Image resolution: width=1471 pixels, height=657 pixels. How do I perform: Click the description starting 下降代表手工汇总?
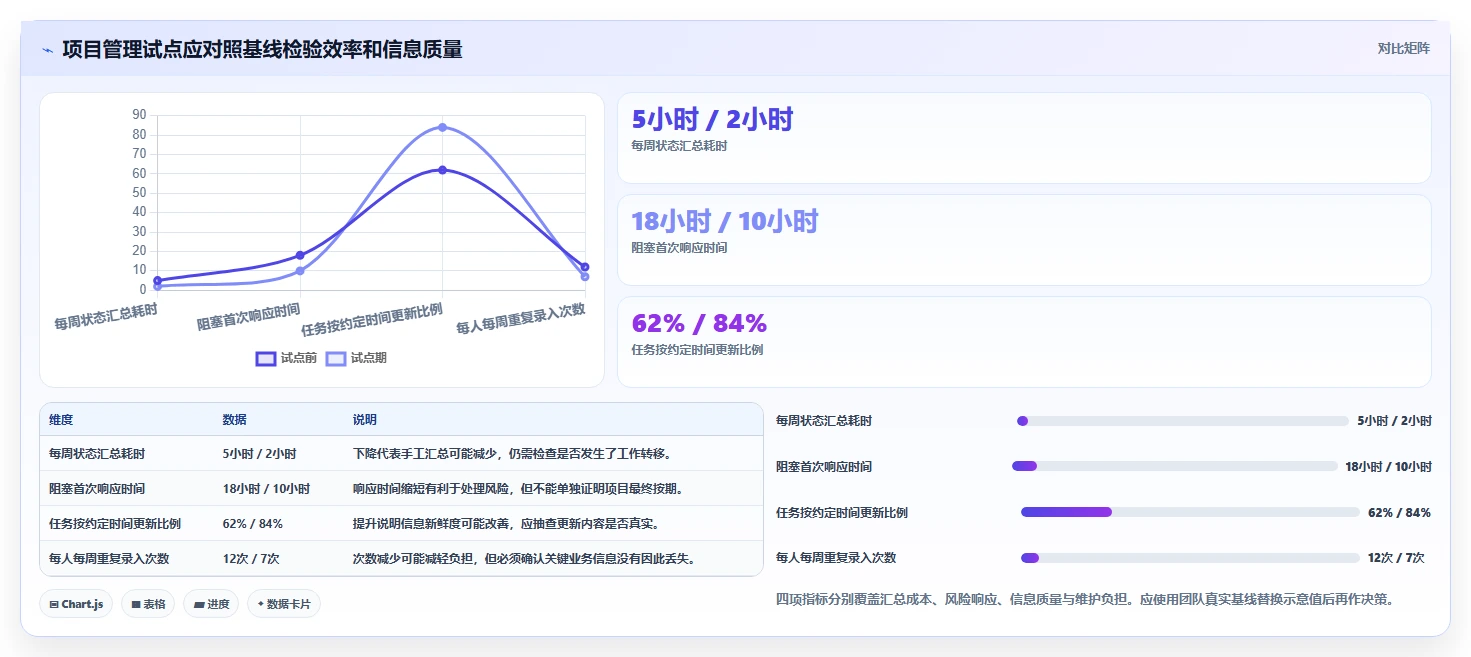point(511,454)
